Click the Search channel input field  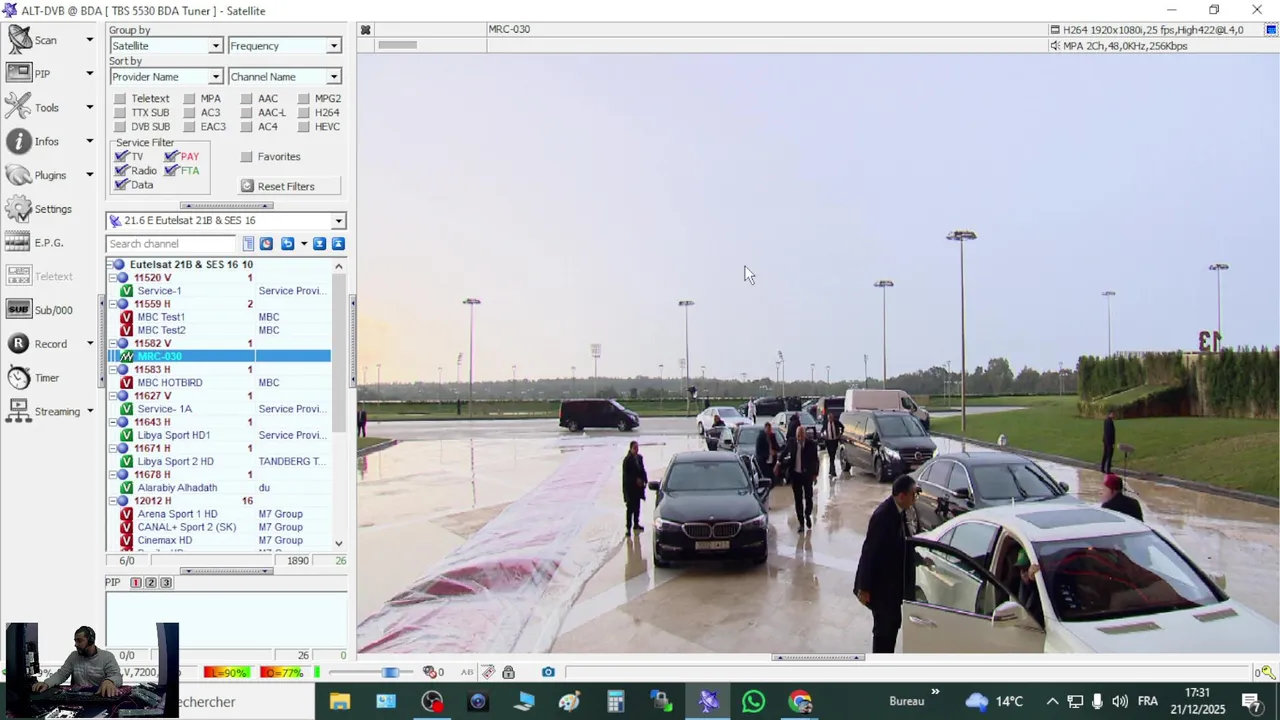[x=171, y=244]
